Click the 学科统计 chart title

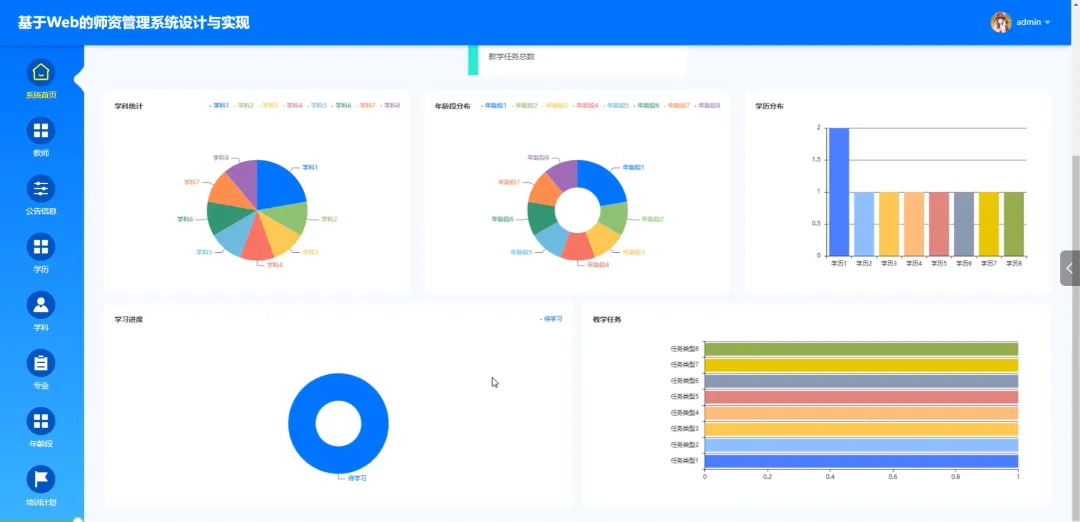[x=129, y=106]
